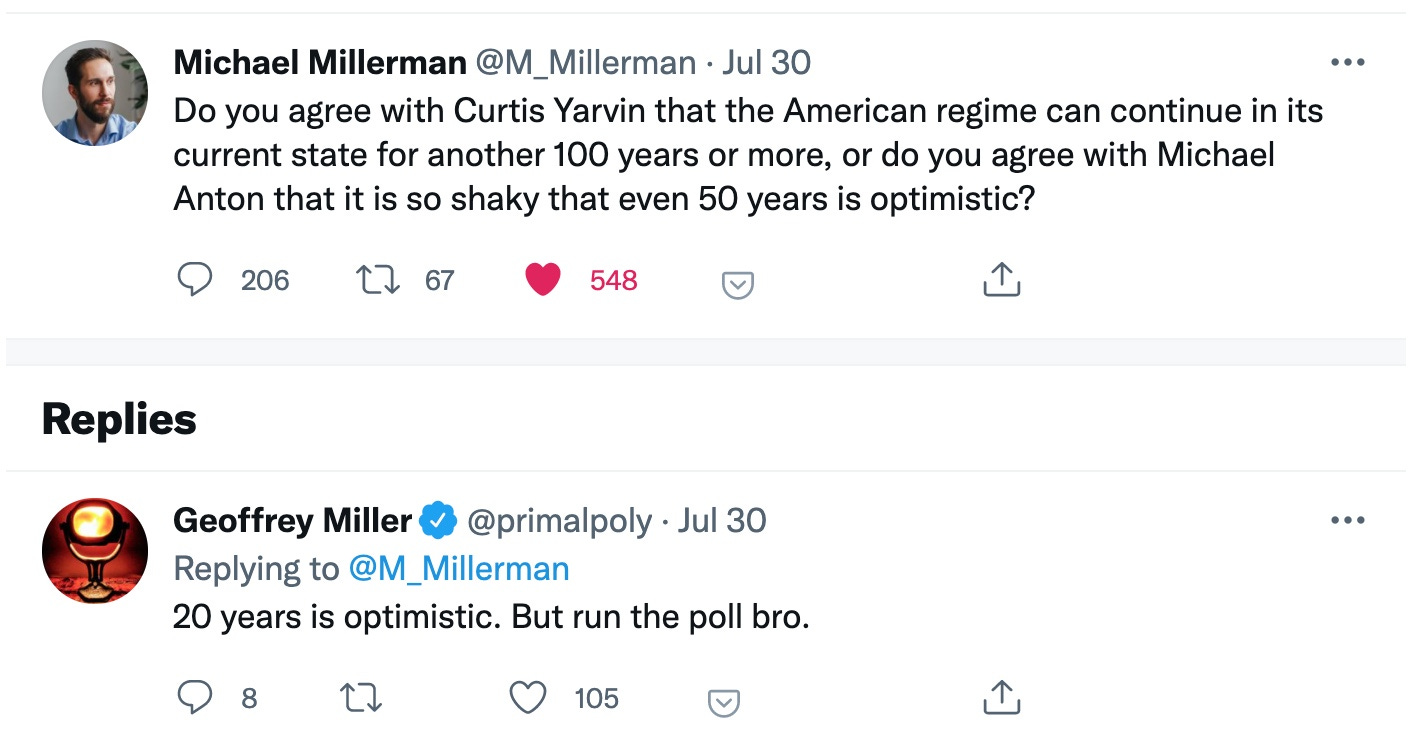Open replies on Michael Millerman's tweet
Viewport: 1420px width, 748px height.
click(195, 280)
